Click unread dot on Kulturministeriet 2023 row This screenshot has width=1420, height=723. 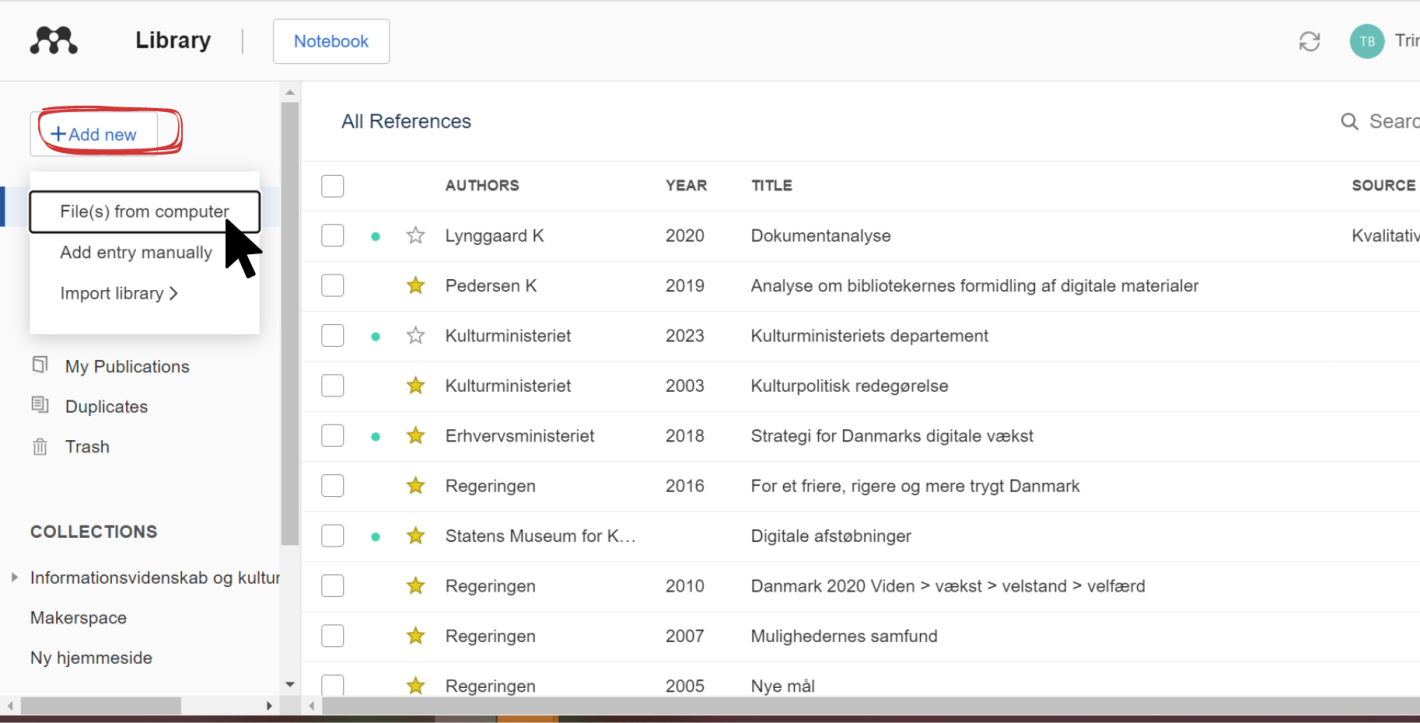pos(376,337)
